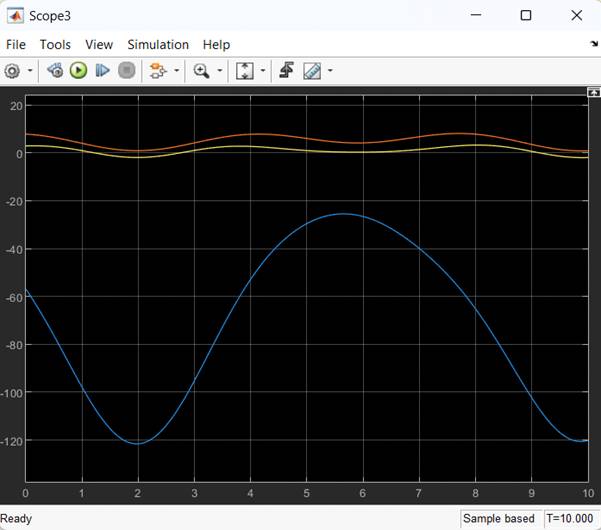601x530 pixels.
Task: Click the Scale axes limits icon
Action: (x=245, y=71)
